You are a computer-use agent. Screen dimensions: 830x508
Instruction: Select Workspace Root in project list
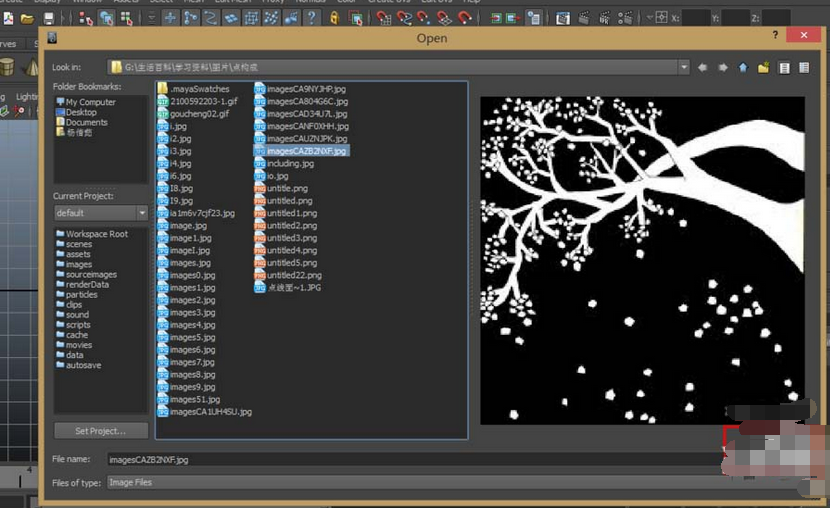[x=96, y=234]
